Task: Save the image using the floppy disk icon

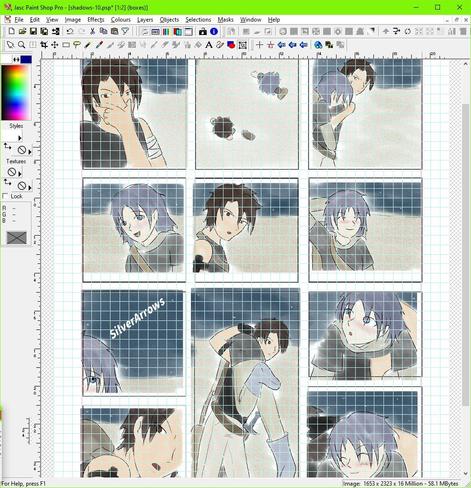Action: tap(33, 31)
